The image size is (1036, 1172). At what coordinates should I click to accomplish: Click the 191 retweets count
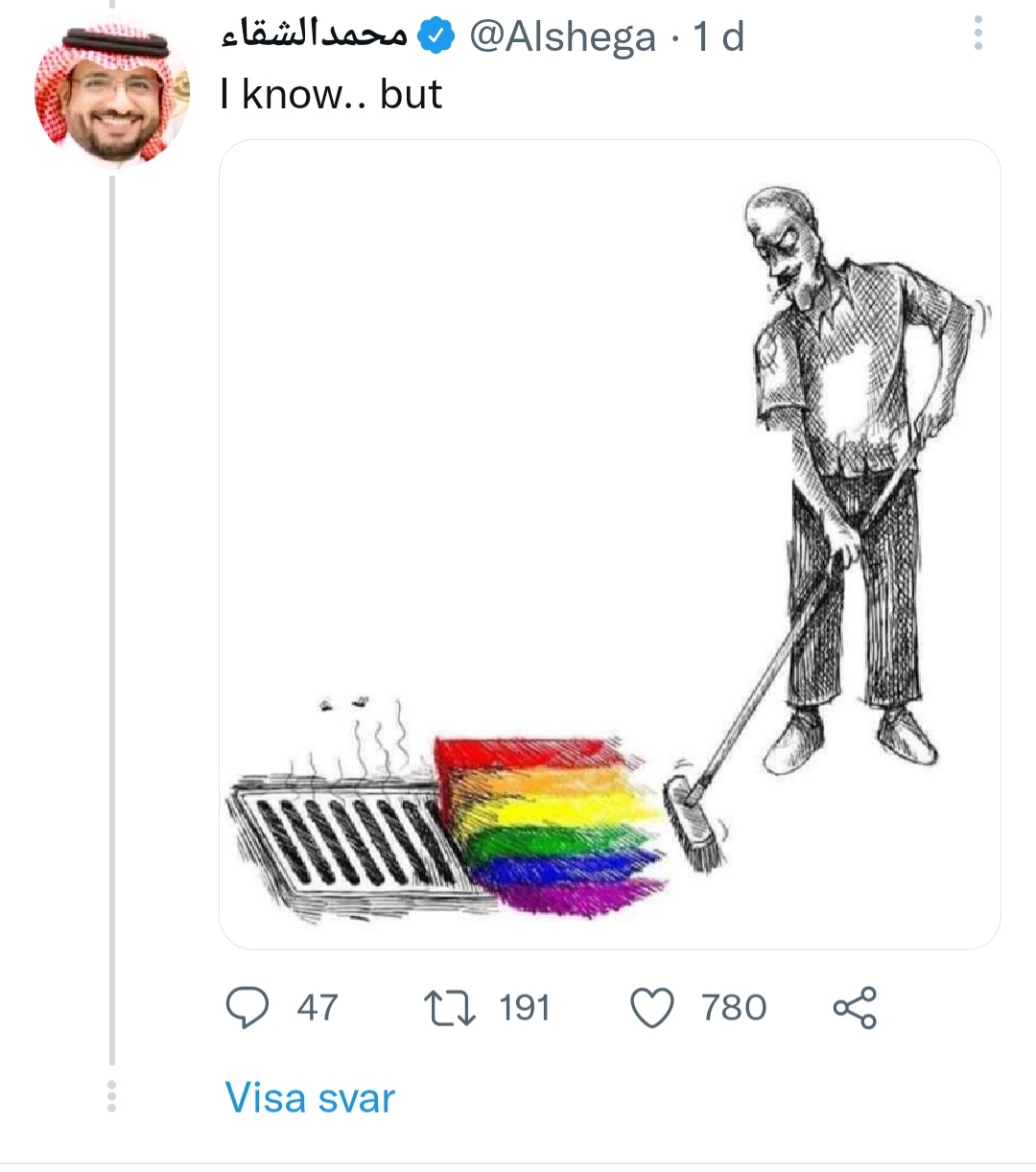(525, 1008)
